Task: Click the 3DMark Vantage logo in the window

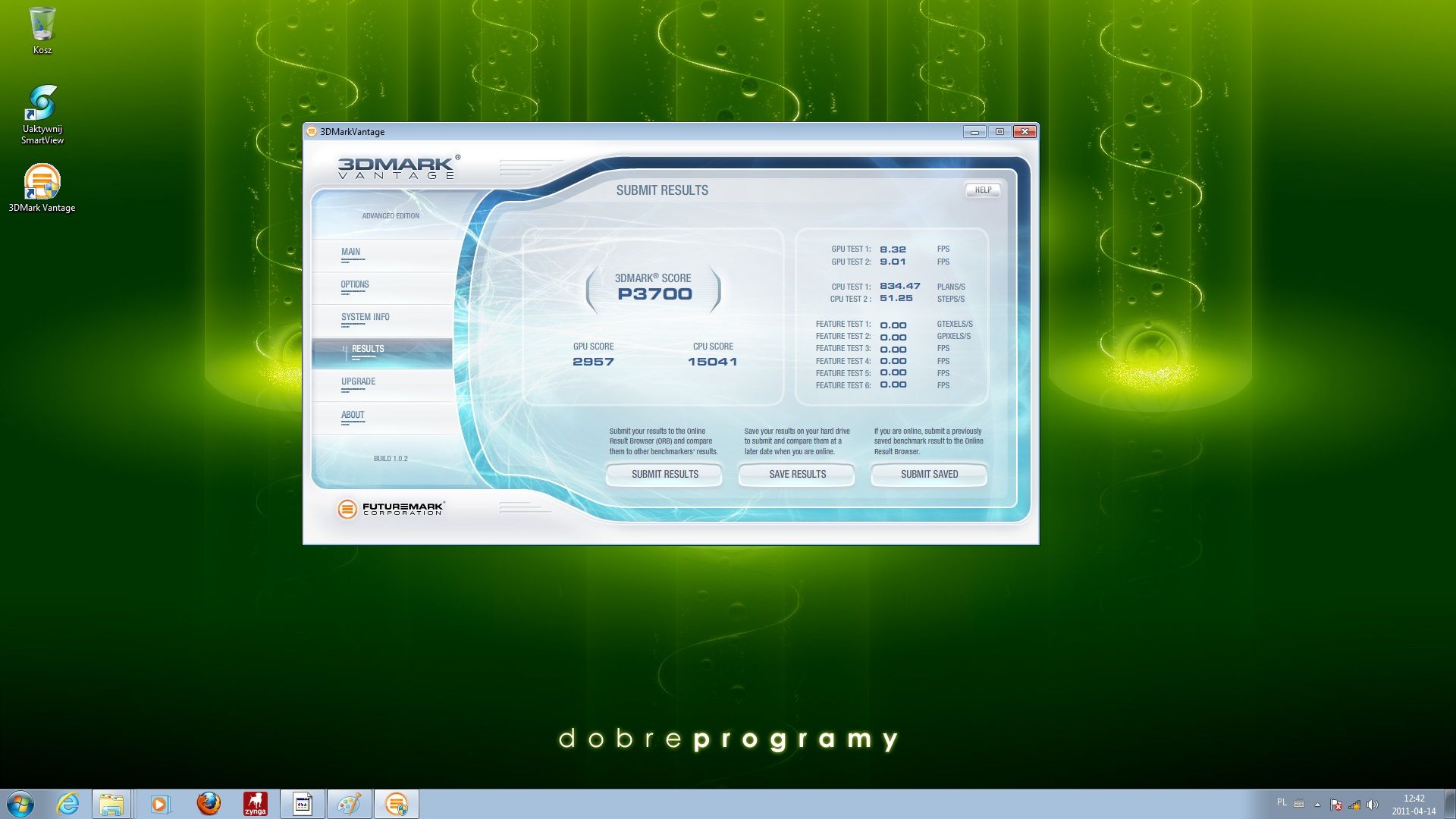Action: (398, 167)
